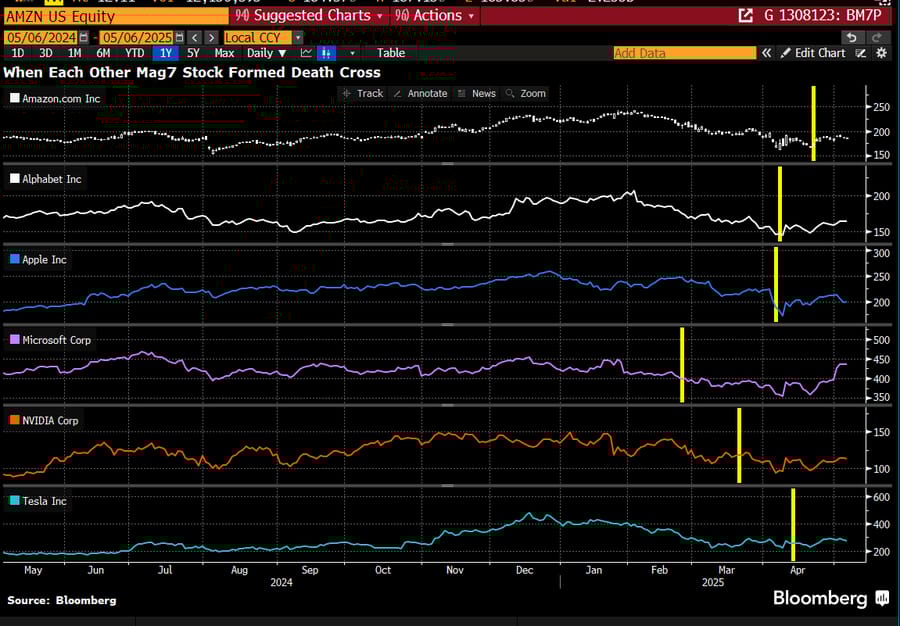This screenshot has width=900, height=626.
Task: Select the line chart type icon
Action: 306,53
